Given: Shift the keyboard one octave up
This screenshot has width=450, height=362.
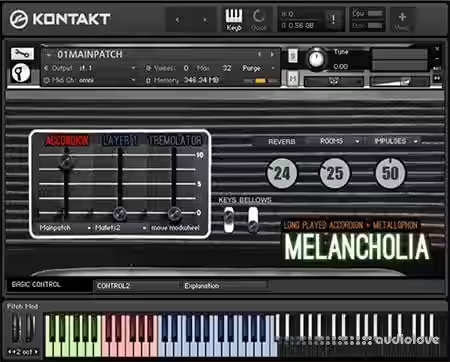Looking at the screenshot, I should click(36, 352).
